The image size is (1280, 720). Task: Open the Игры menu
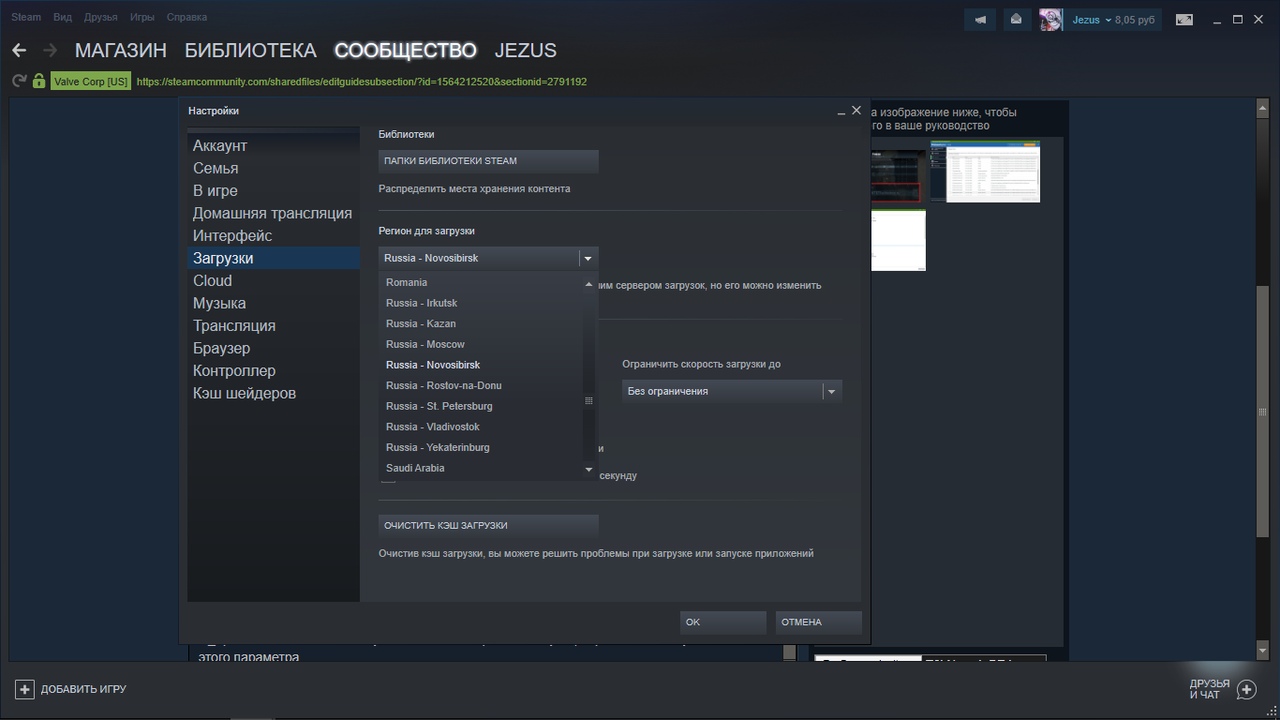142,17
